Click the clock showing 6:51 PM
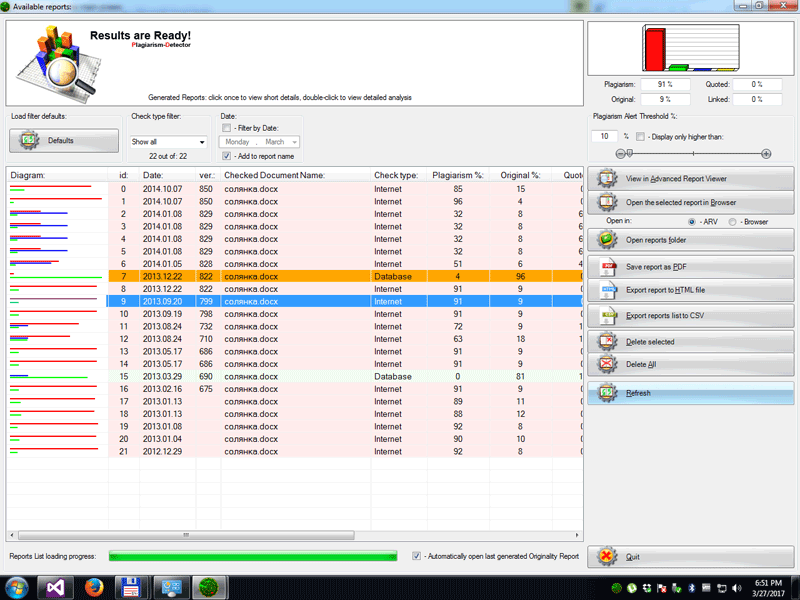This screenshot has width=800, height=600. click(x=768, y=583)
